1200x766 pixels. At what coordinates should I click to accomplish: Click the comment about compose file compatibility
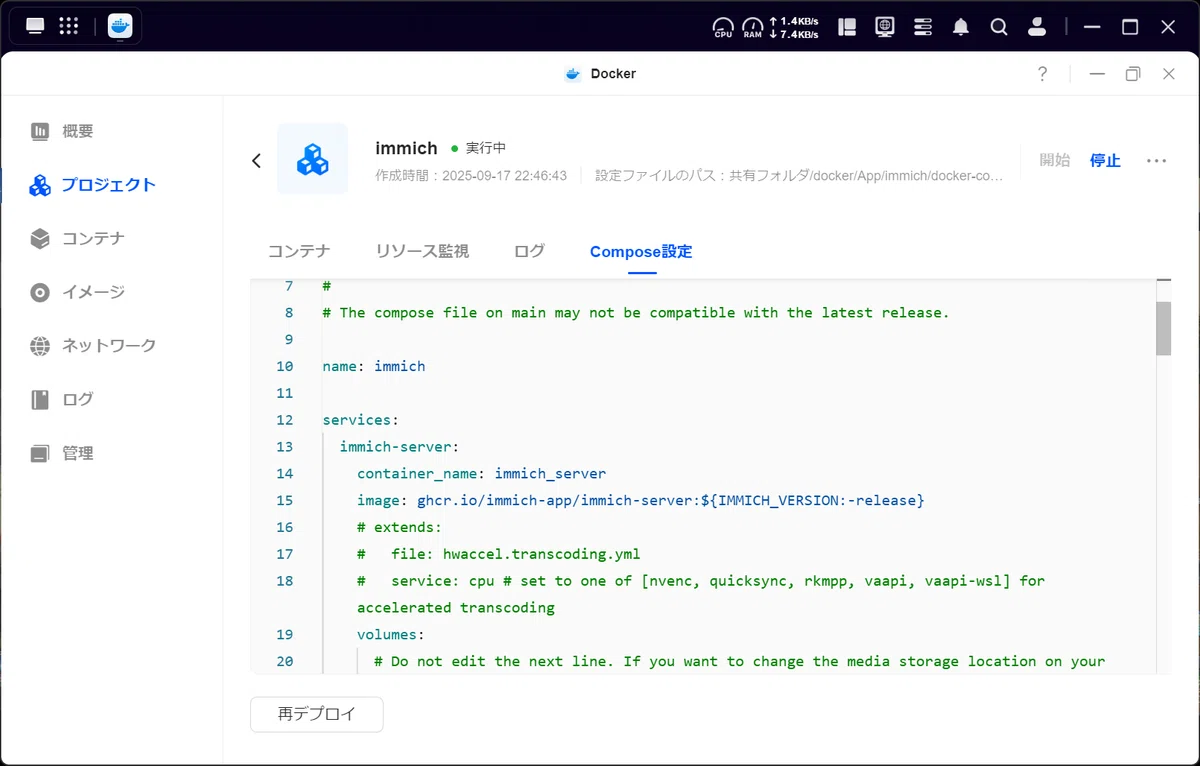coord(636,313)
